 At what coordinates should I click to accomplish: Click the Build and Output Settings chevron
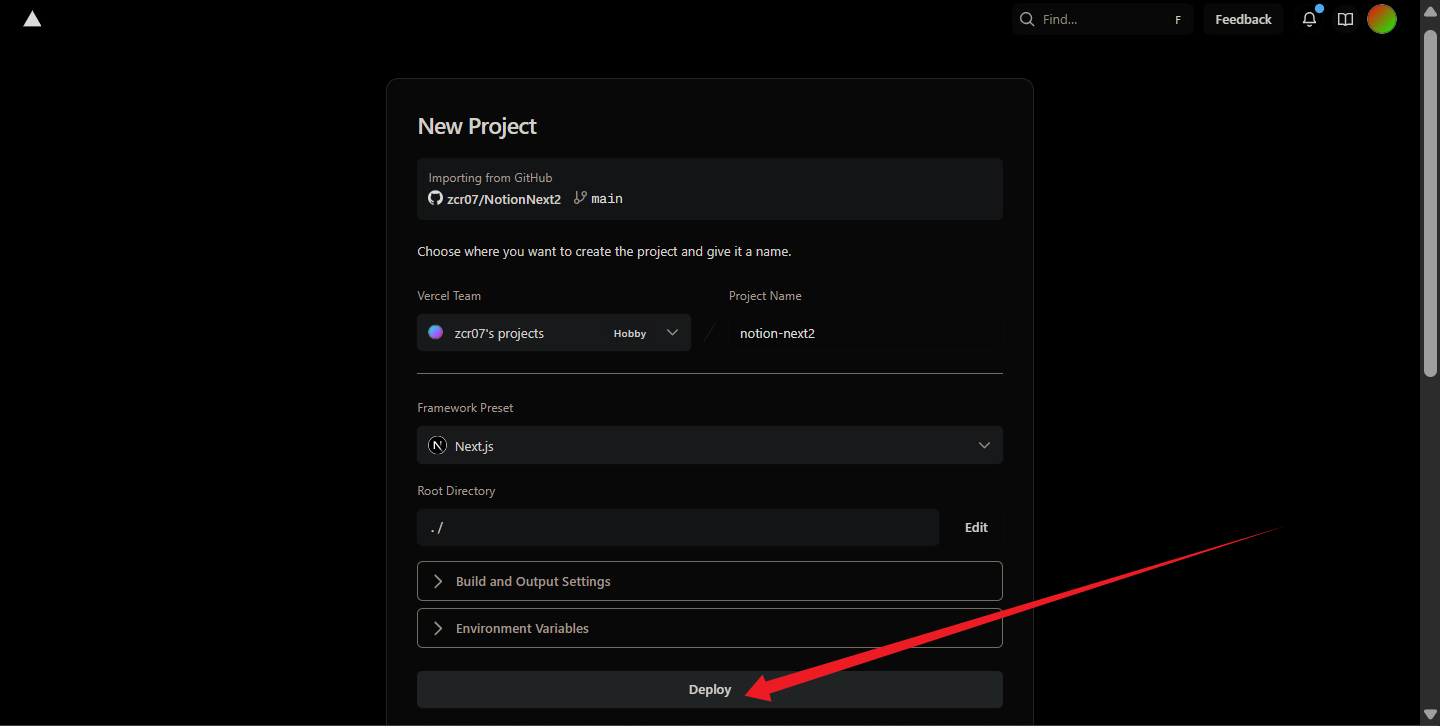[x=437, y=581]
